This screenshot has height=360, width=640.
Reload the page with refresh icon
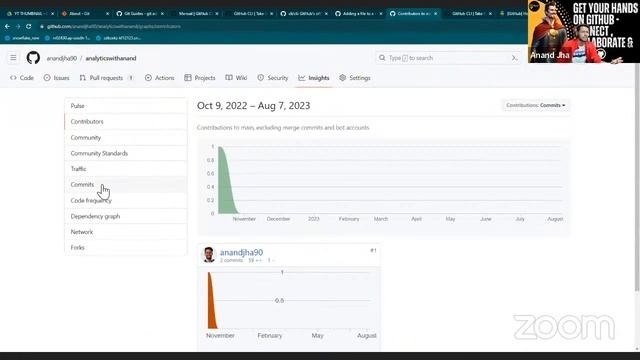pyautogui.click(x=28, y=26)
